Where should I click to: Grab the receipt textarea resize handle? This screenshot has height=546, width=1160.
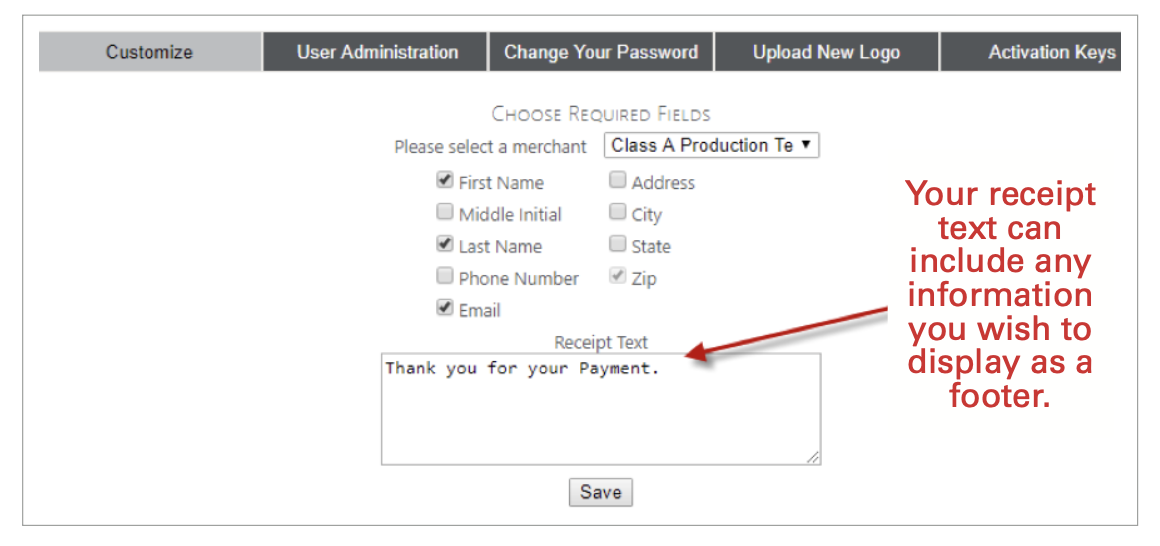tap(813, 457)
